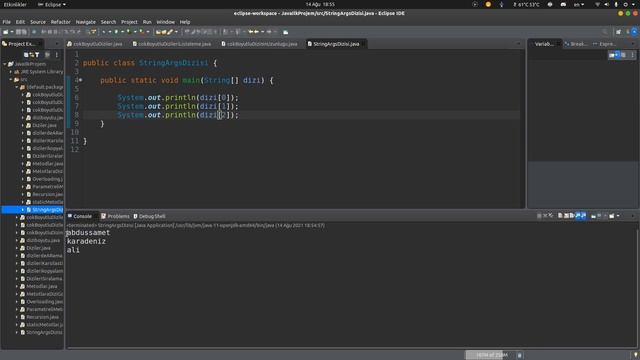Click the New file toolbar icon
Screen dimensions: 640x360
point(6,32)
